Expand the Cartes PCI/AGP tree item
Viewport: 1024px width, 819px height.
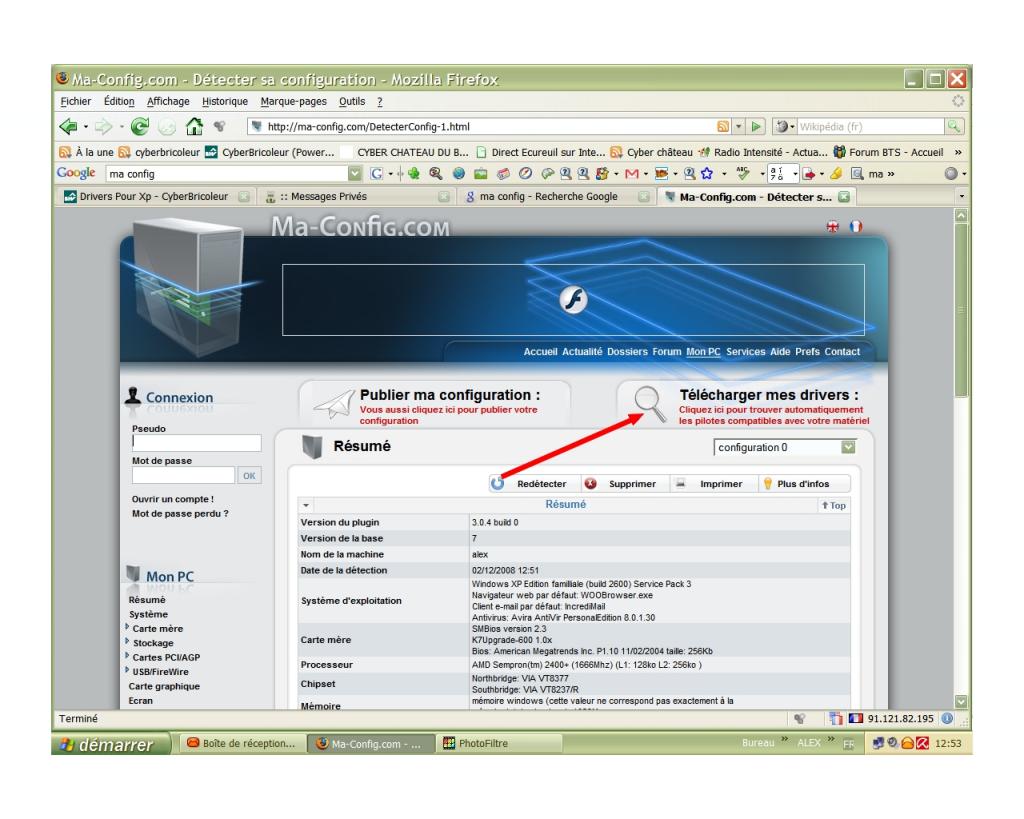click(x=127, y=656)
